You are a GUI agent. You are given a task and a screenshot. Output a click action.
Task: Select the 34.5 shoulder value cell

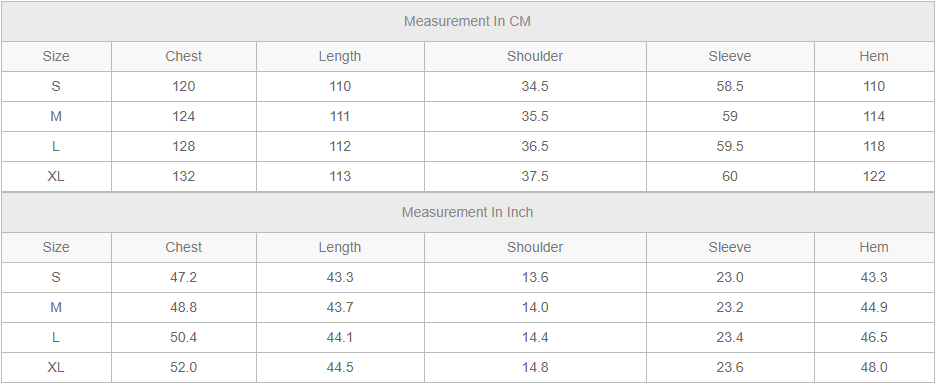click(x=535, y=87)
